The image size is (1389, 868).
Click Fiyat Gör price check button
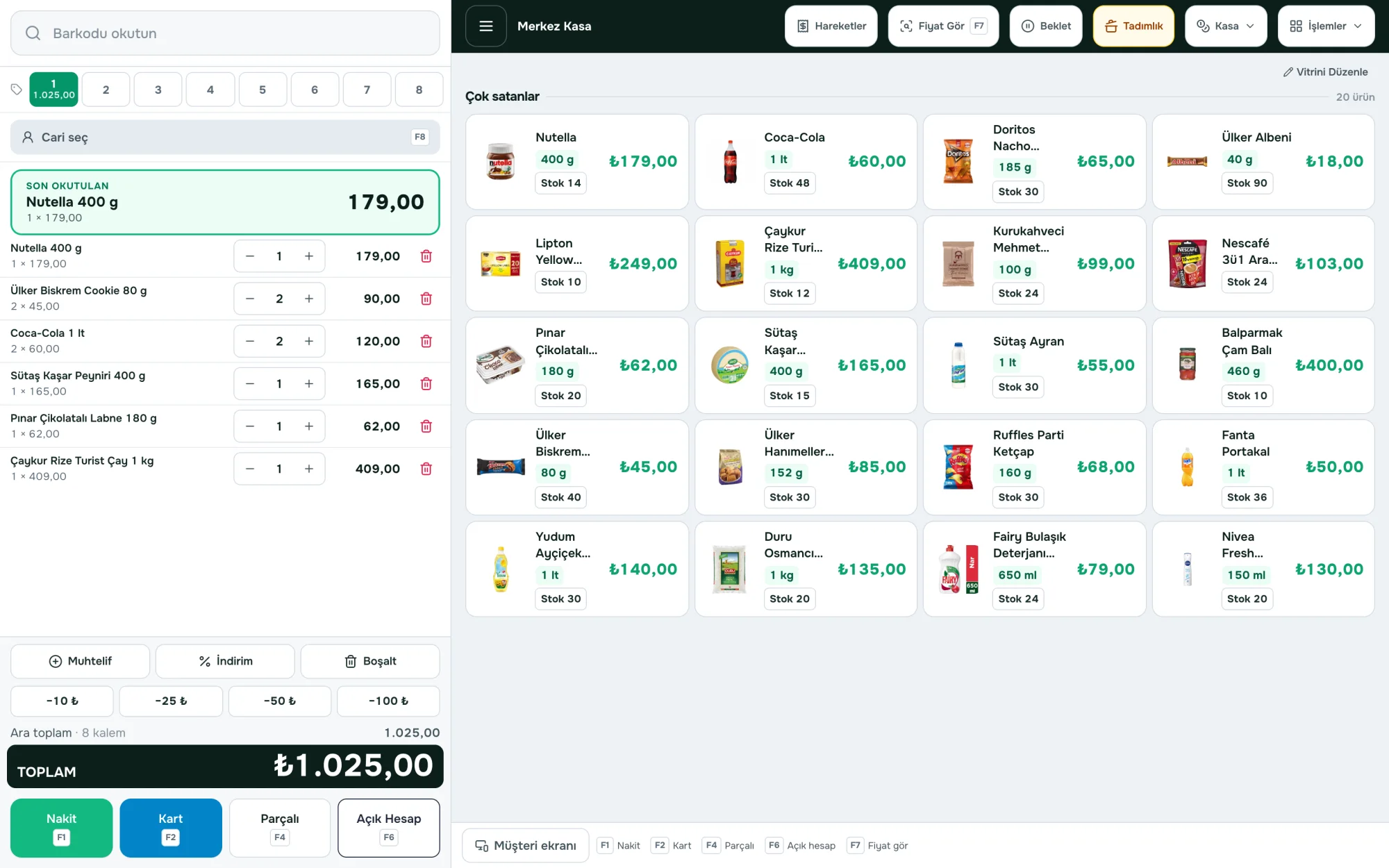tap(943, 26)
